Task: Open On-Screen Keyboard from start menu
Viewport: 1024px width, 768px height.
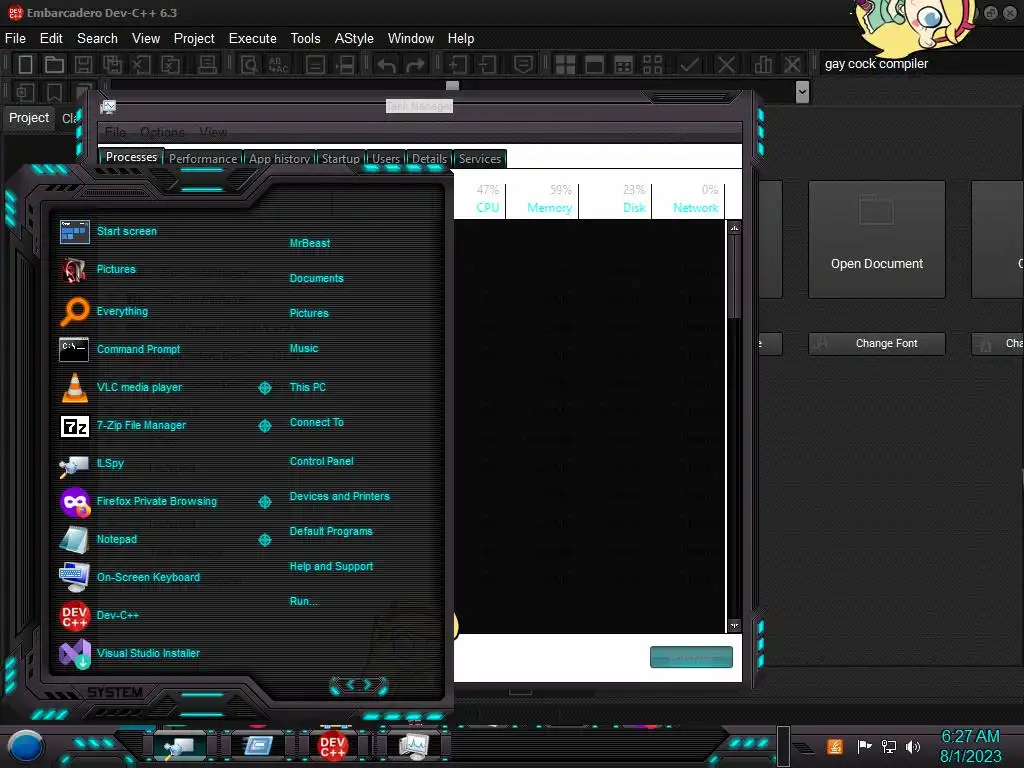Action: click(148, 577)
